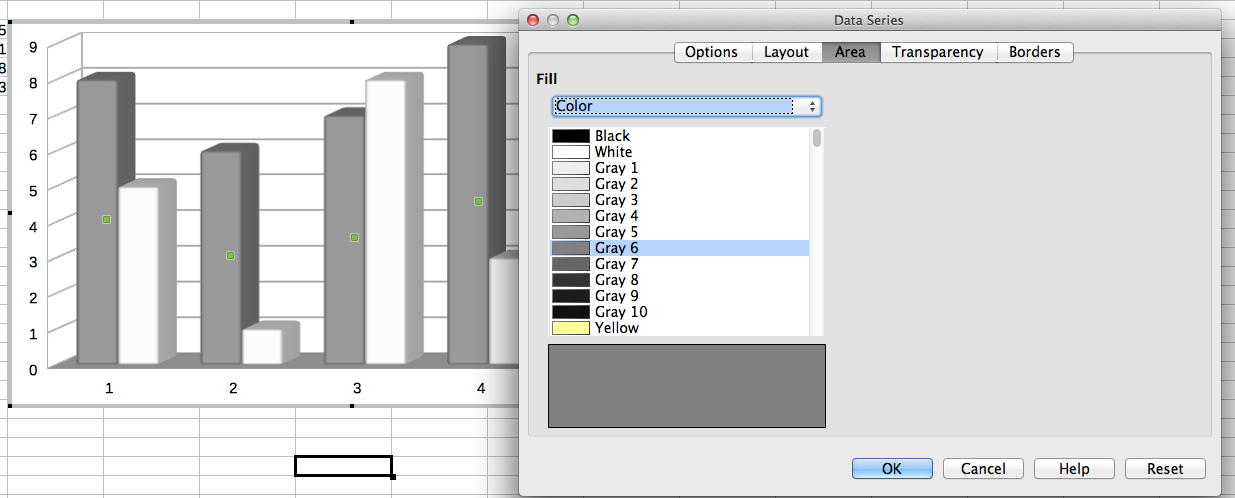Choose White in the color list
Image resolution: width=1235 pixels, height=498 pixels.
(680, 152)
